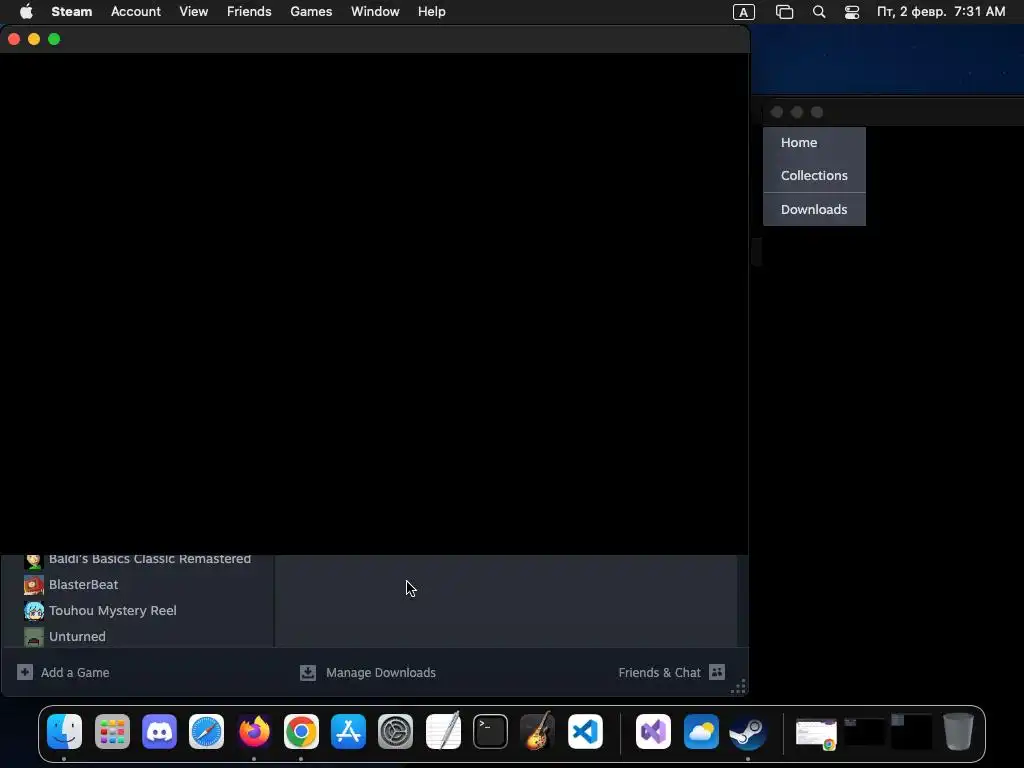
Task: Select Touhou Mystery Reel game icon
Action: (x=34, y=611)
